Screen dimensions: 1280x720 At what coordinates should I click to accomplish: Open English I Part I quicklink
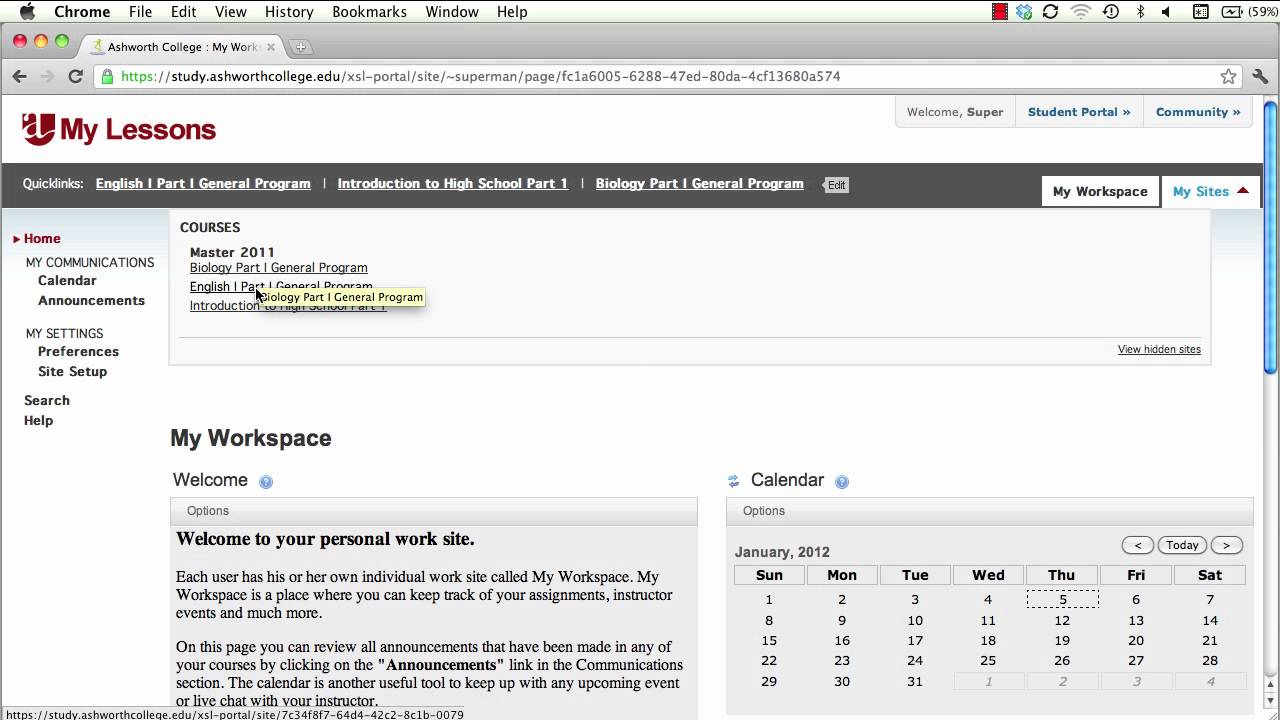point(203,184)
